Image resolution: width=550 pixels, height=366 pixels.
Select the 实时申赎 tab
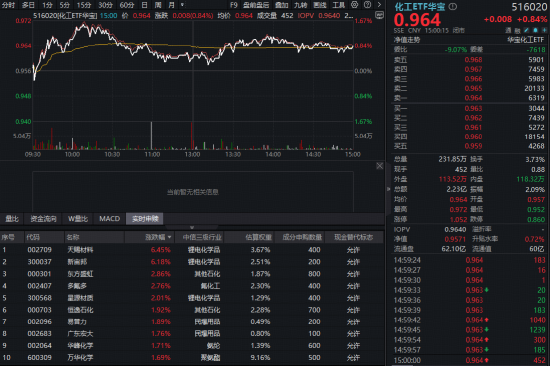(x=145, y=219)
